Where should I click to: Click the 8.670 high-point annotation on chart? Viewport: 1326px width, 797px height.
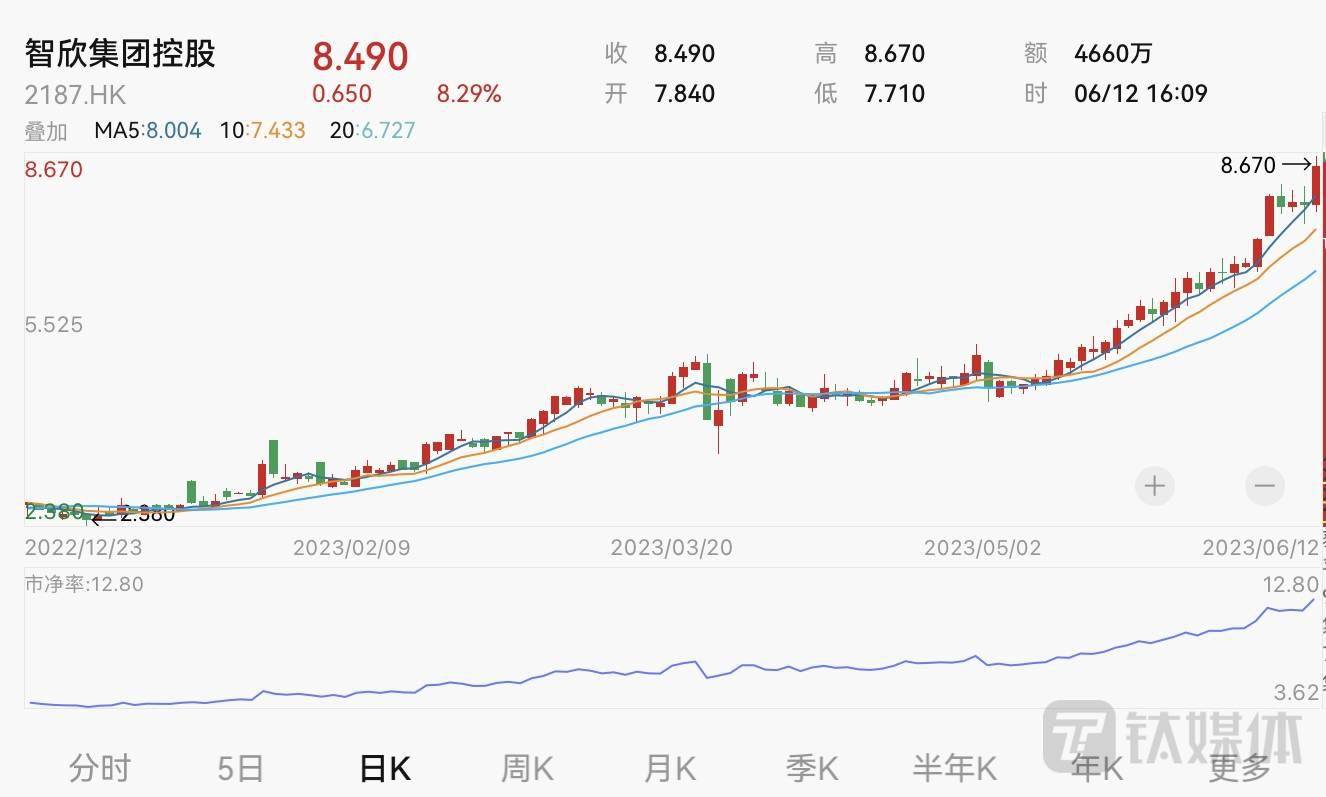pos(1248,165)
